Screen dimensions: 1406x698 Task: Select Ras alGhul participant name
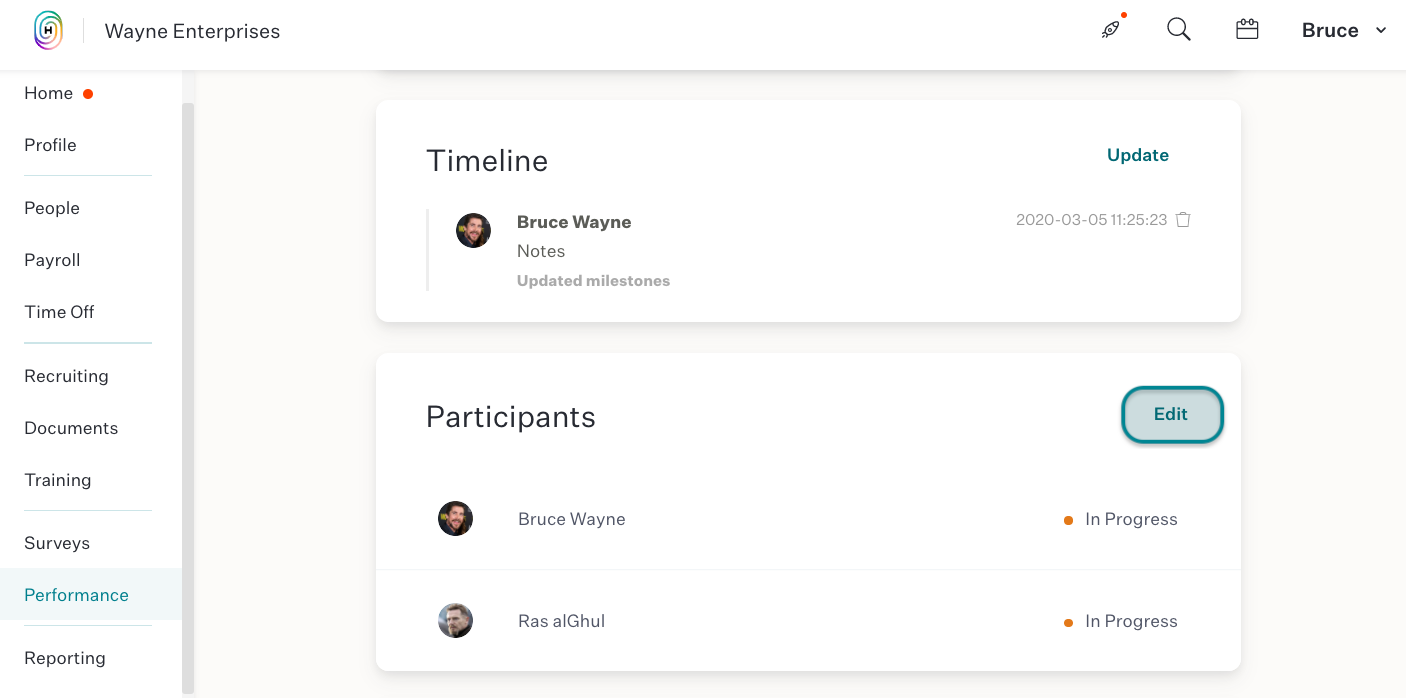tap(561, 621)
